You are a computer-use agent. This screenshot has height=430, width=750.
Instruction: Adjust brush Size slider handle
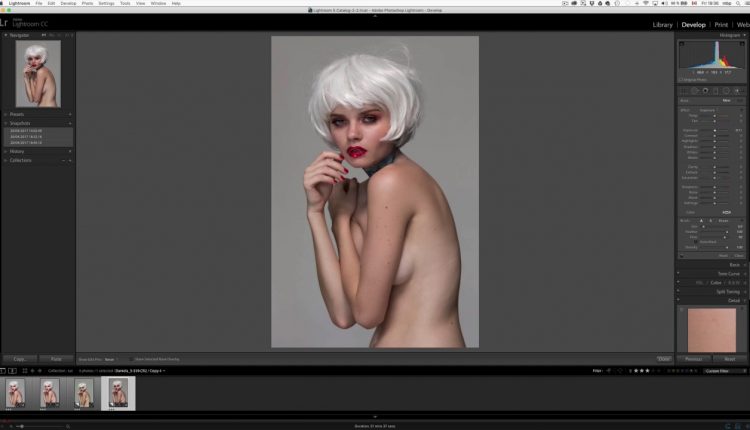pyautogui.click(x=703, y=227)
